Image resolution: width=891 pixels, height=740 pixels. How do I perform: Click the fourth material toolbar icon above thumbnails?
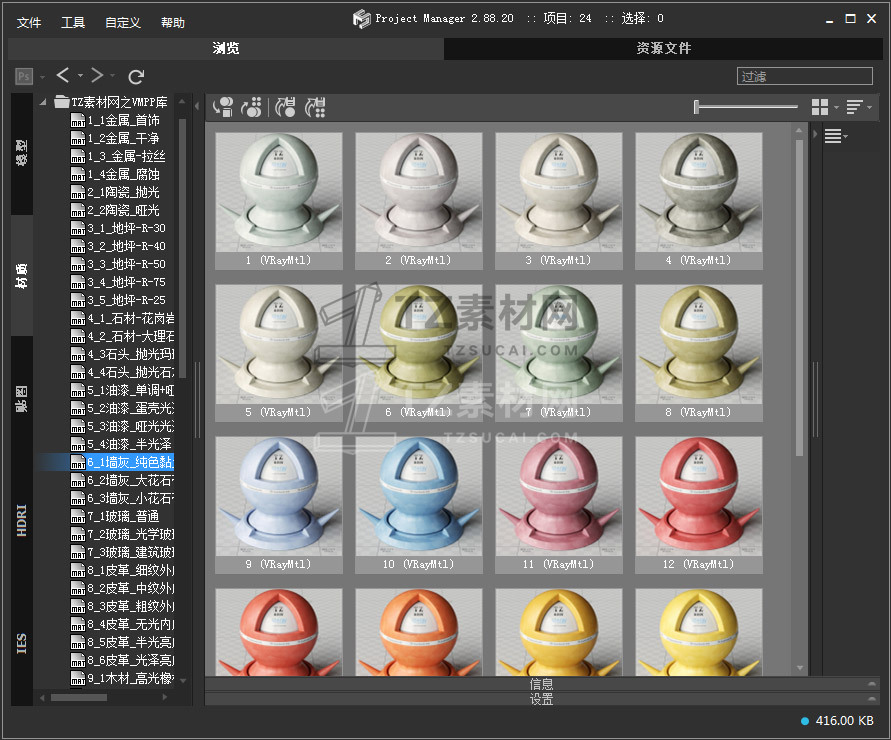315,106
